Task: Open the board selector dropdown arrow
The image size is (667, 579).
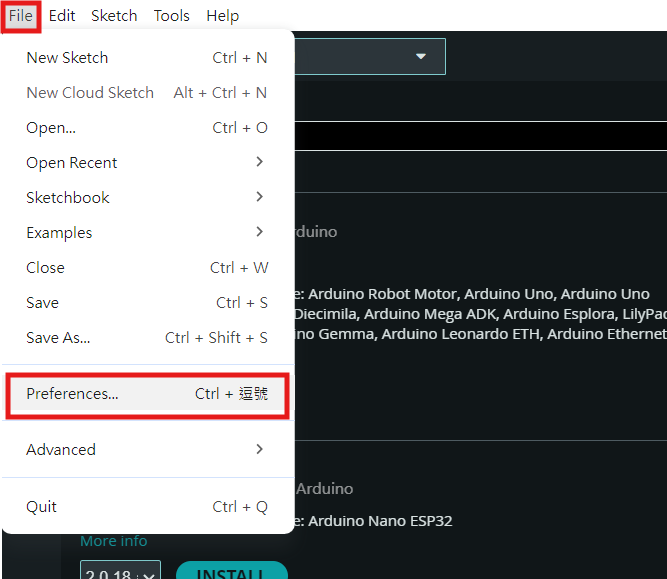Action: pos(421,57)
